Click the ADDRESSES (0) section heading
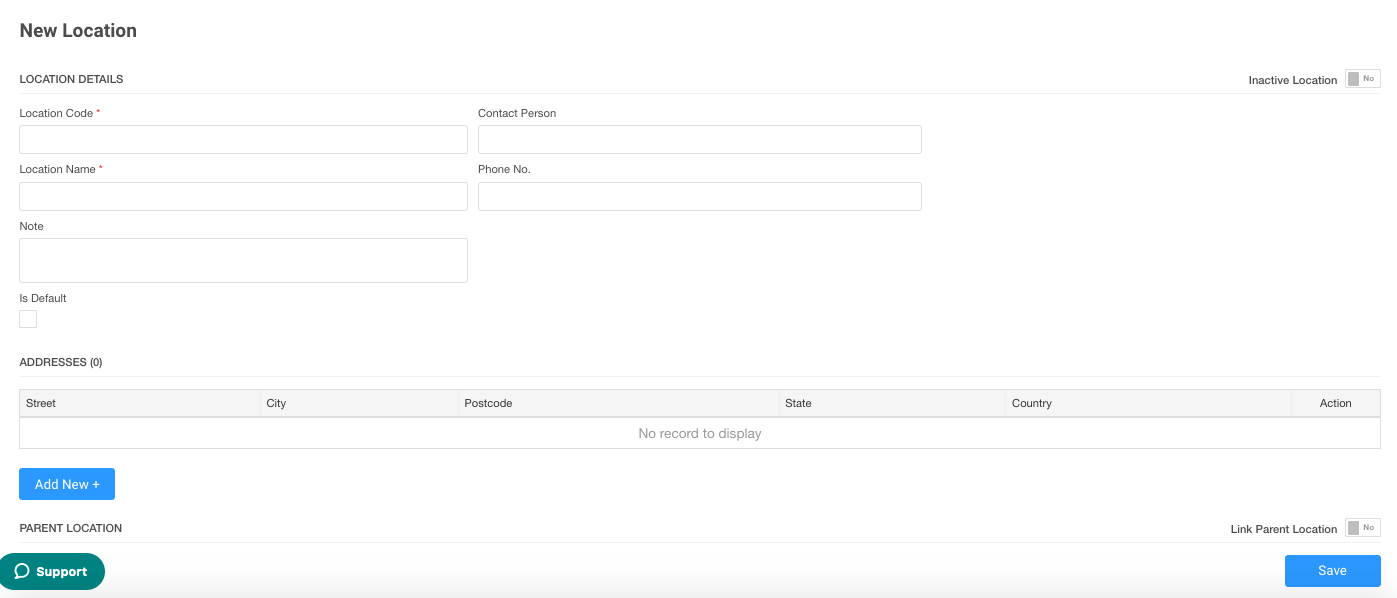 [x=61, y=362]
